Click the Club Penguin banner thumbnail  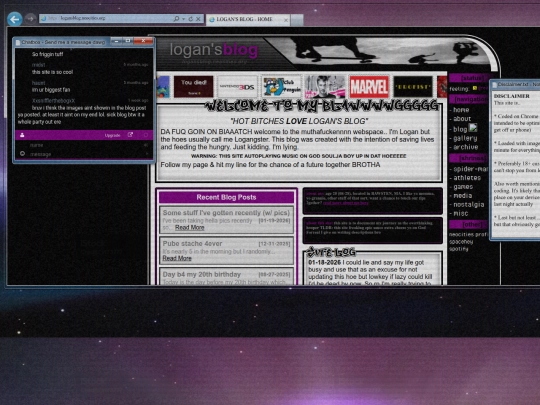pyautogui.click(x=281, y=87)
